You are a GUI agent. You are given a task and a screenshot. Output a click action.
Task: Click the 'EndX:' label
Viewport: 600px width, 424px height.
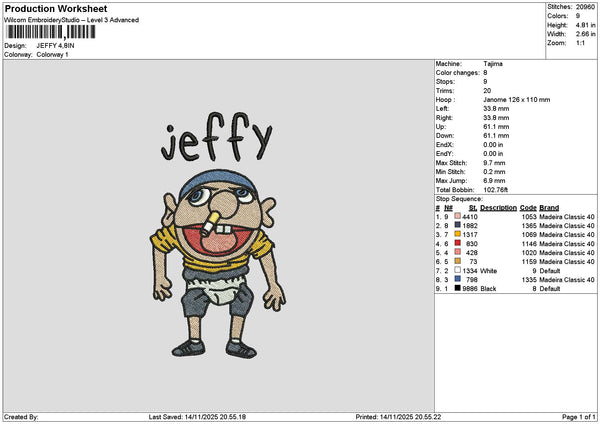tap(444, 145)
